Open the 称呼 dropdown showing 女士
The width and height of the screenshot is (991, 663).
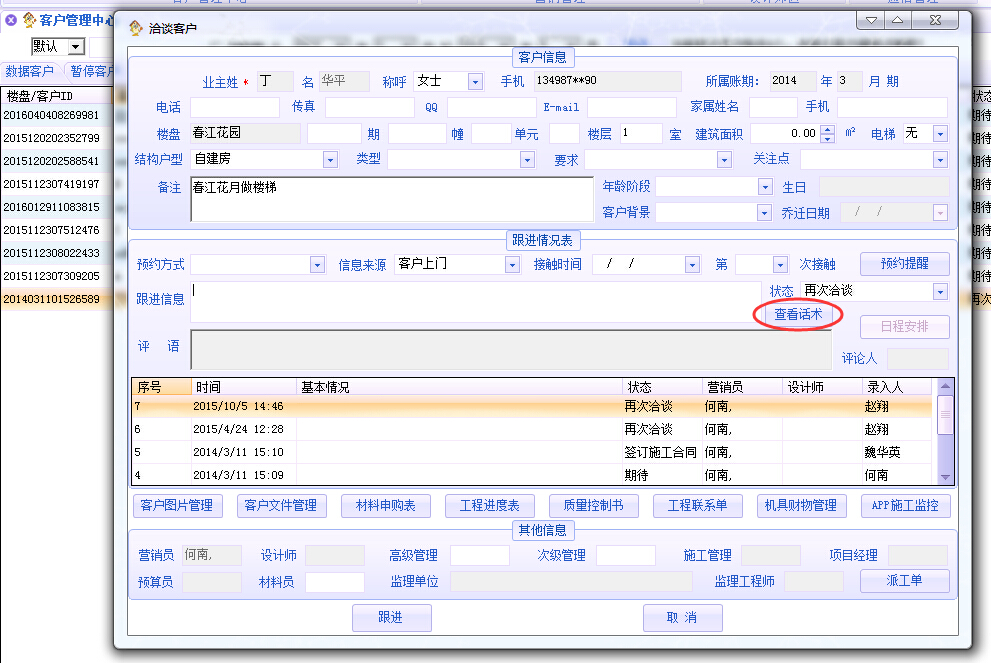tap(475, 82)
